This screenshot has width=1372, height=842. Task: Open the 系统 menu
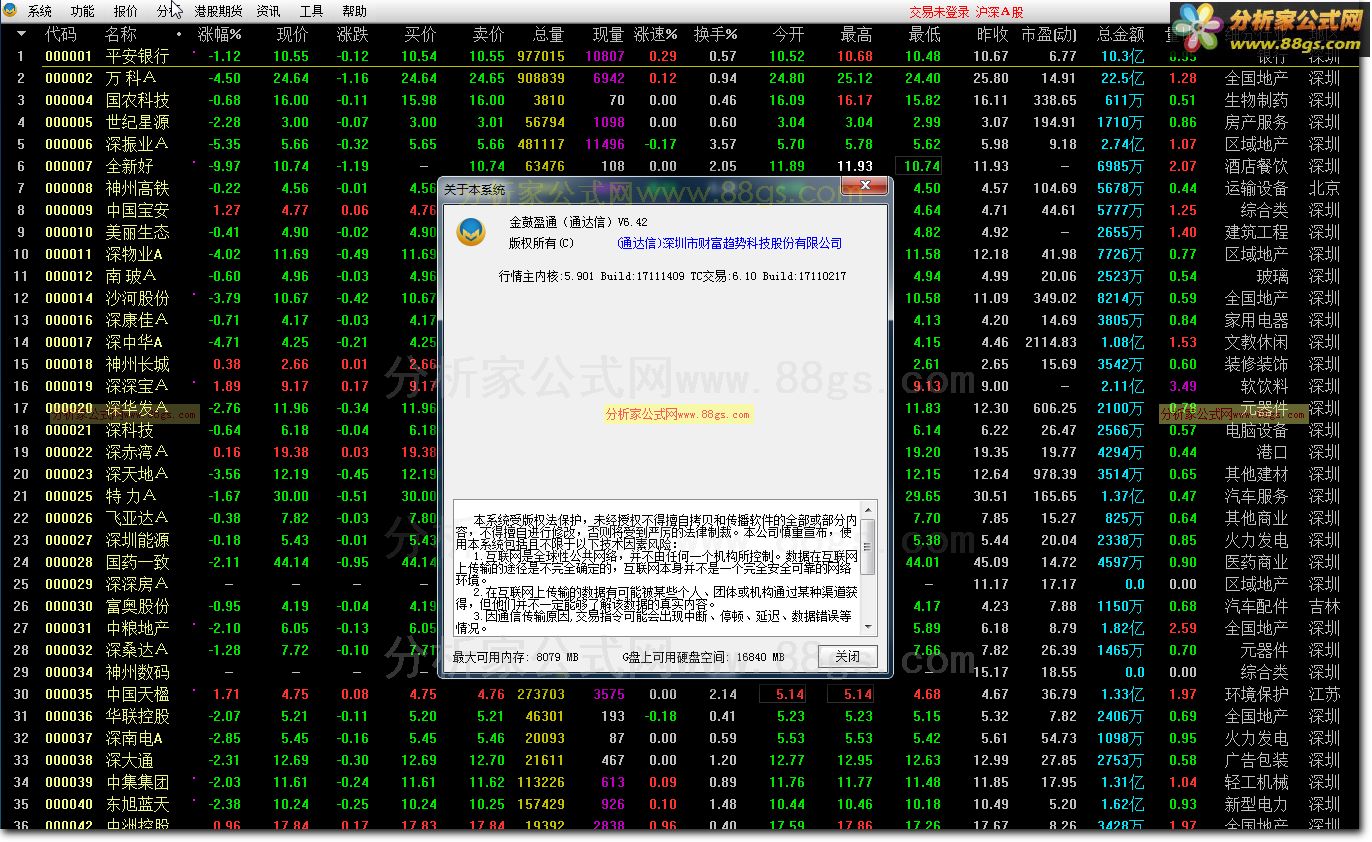coord(40,12)
